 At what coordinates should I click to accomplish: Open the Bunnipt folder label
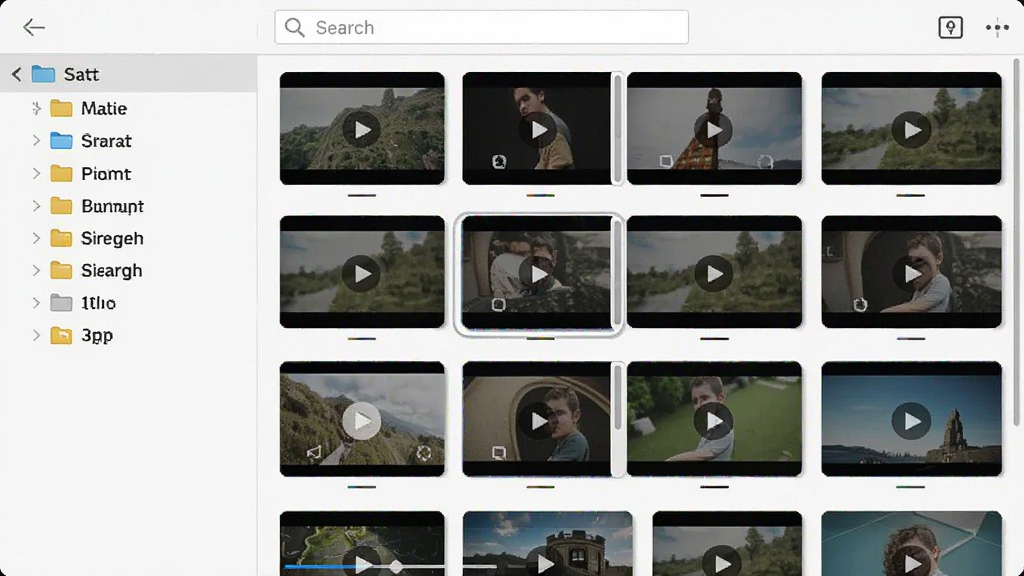coord(112,206)
